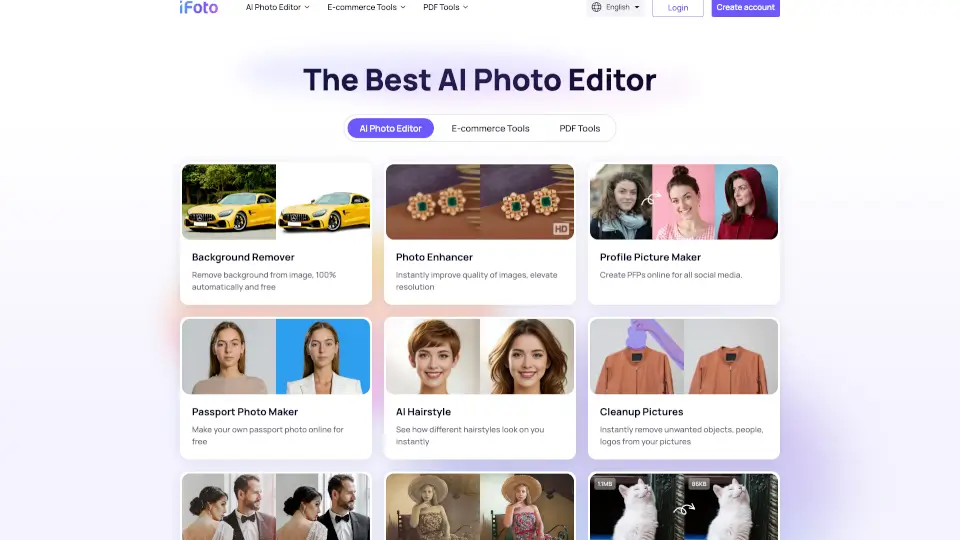
Task: Open the English language selector
Action: click(x=616, y=7)
